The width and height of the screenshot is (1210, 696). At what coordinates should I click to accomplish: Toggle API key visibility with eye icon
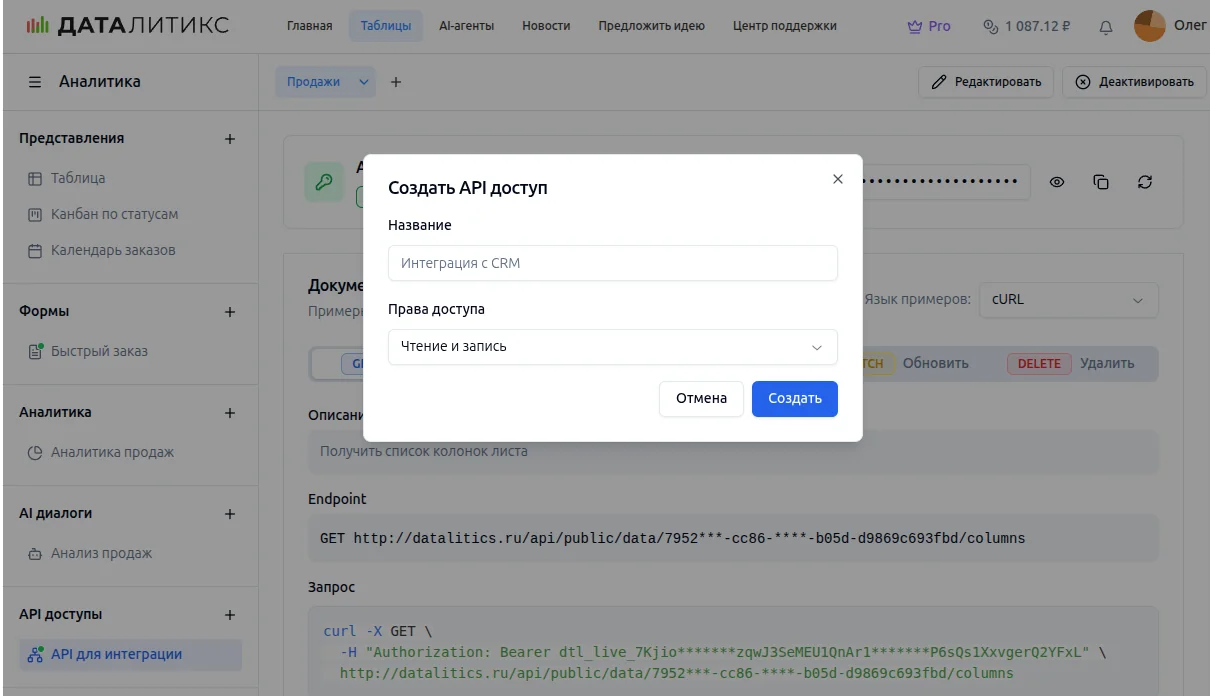(1057, 182)
